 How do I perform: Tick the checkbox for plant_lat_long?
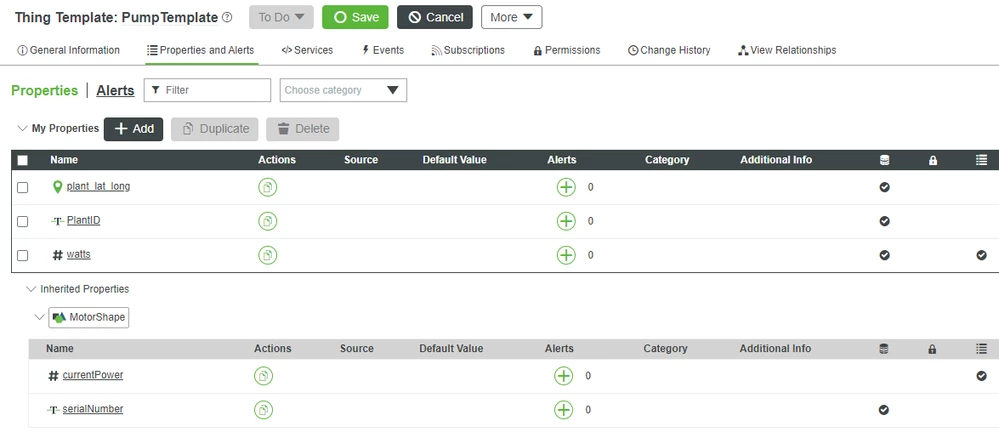coord(22,187)
